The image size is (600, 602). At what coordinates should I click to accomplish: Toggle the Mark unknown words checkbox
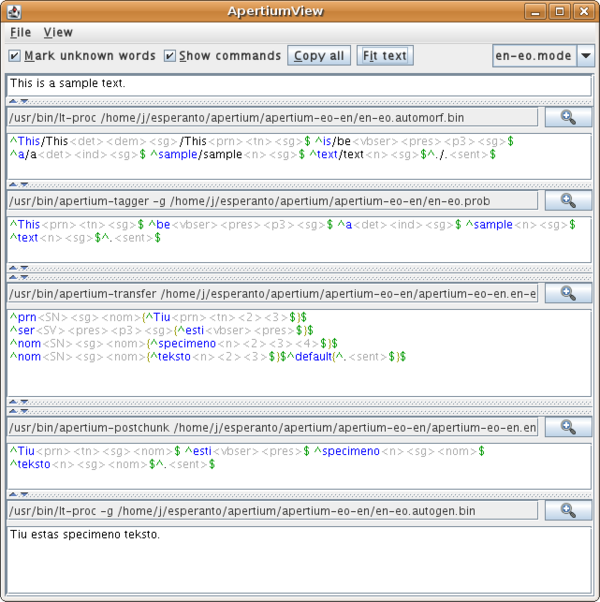pyautogui.click(x=15, y=56)
